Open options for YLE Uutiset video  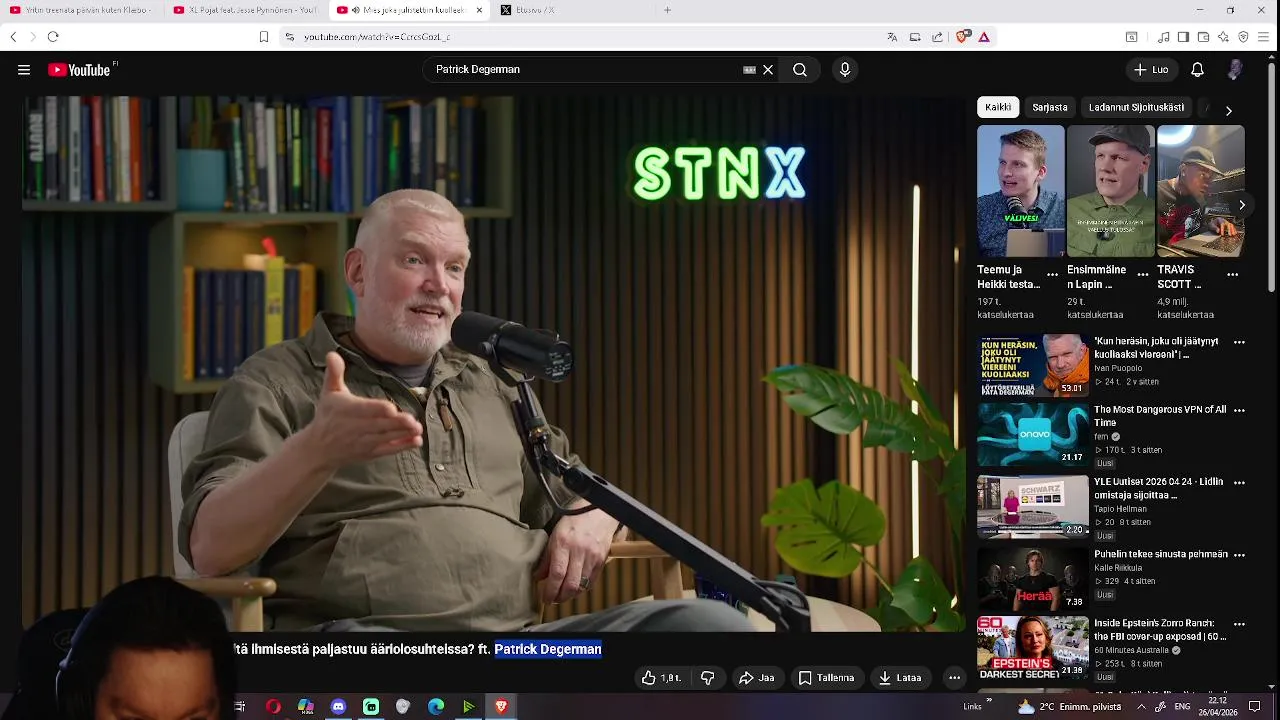(1239, 482)
